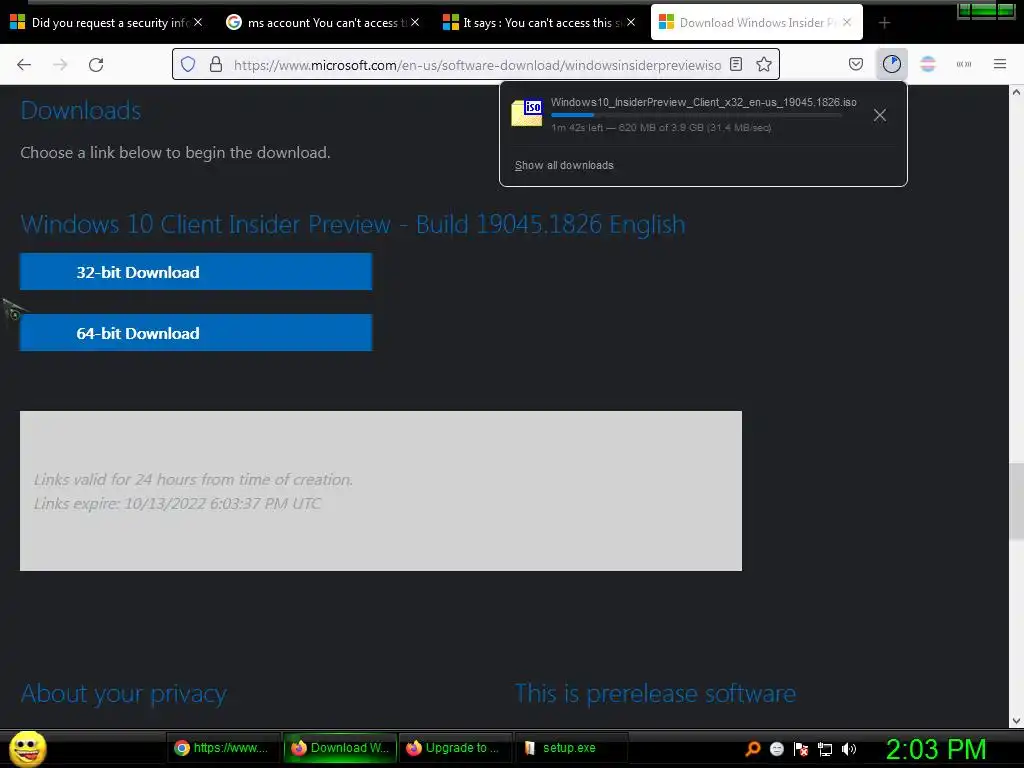Click 'Links valid for 24 hours' note
This screenshot has height=768, width=1024.
click(193, 479)
